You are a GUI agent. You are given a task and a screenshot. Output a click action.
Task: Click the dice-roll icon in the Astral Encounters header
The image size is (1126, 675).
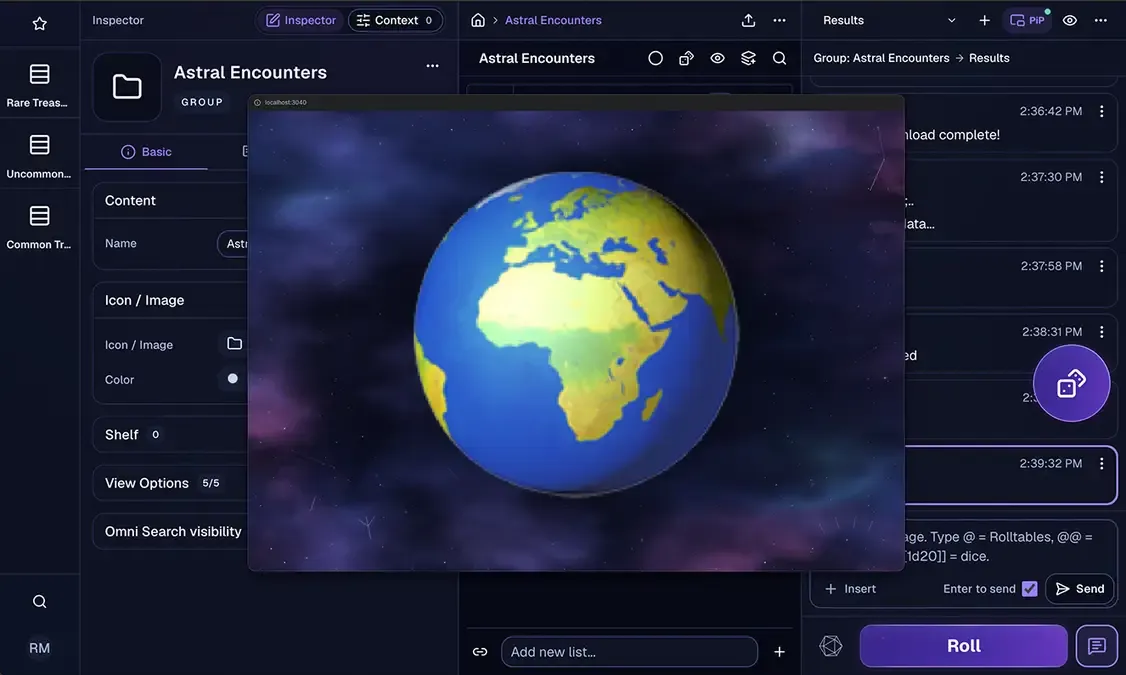pyautogui.click(x=687, y=58)
